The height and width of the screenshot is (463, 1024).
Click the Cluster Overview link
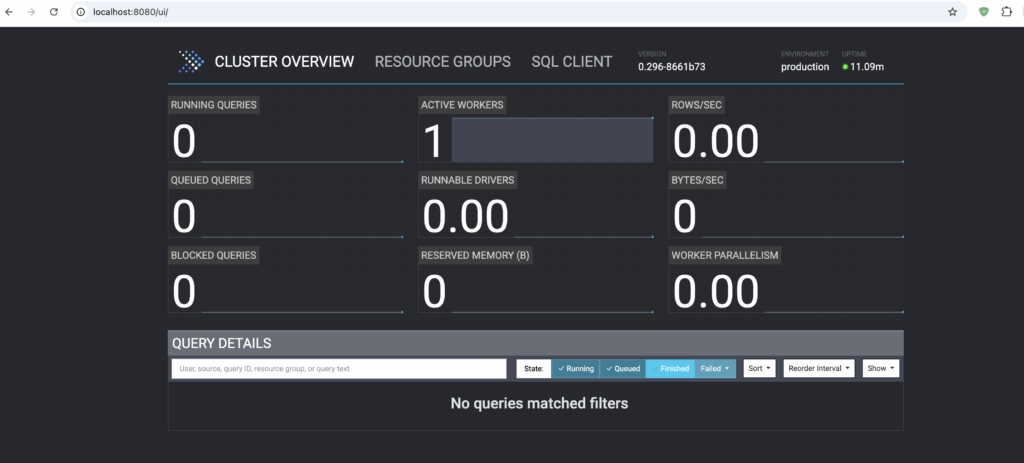(x=284, y=62)
